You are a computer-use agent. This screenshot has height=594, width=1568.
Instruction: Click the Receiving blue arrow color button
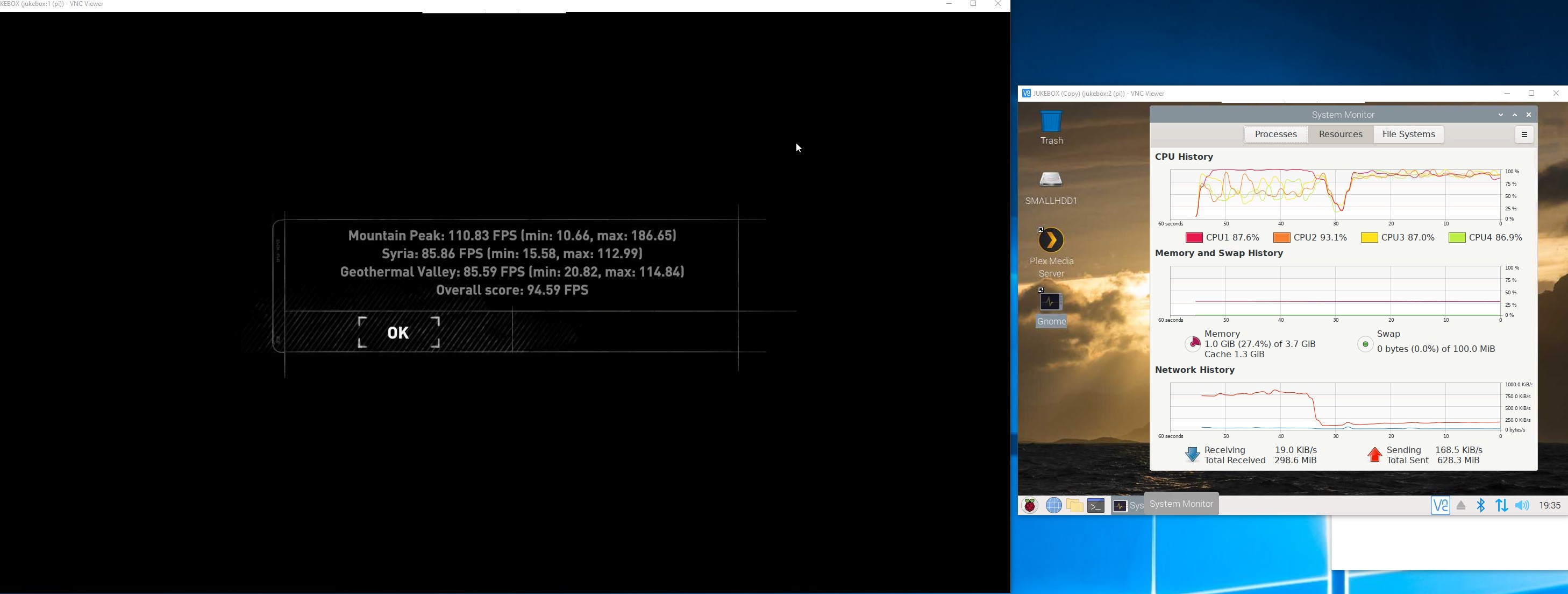pos(1193,455)
